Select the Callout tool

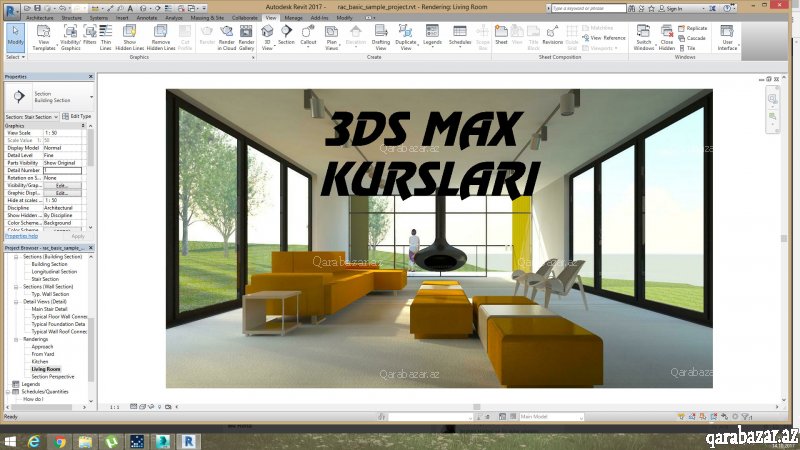(x=308, y=35)
